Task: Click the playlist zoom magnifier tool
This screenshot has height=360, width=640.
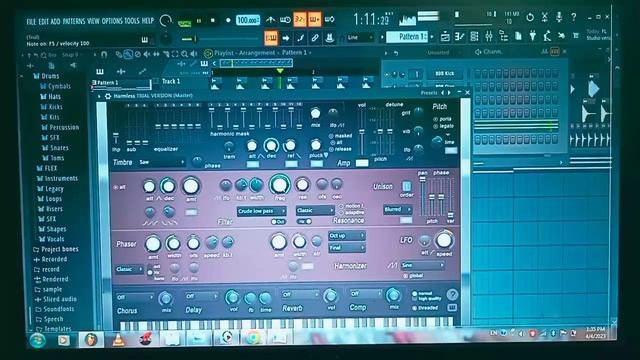Action: 184,53
